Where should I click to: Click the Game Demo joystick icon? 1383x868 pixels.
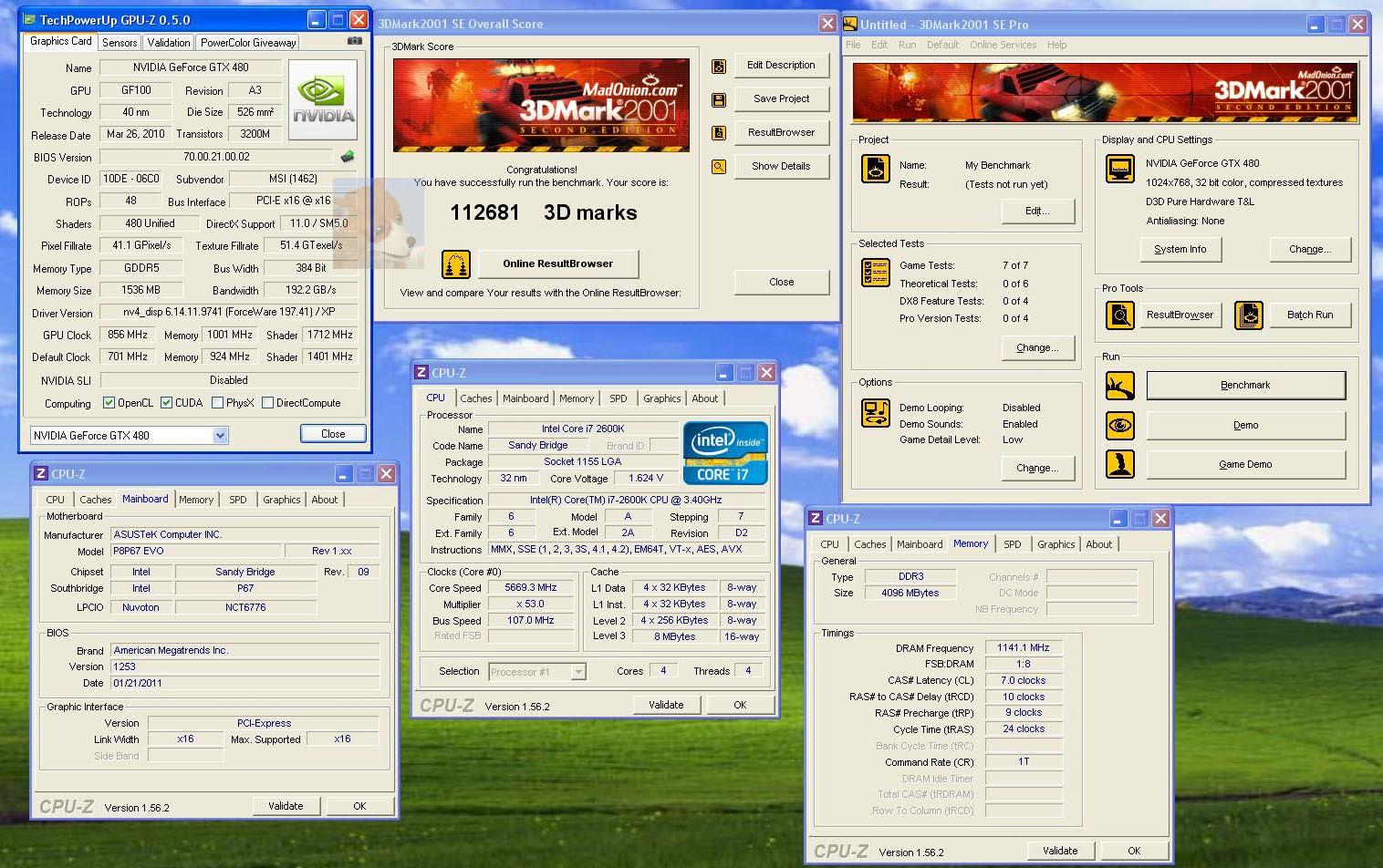1119,464
